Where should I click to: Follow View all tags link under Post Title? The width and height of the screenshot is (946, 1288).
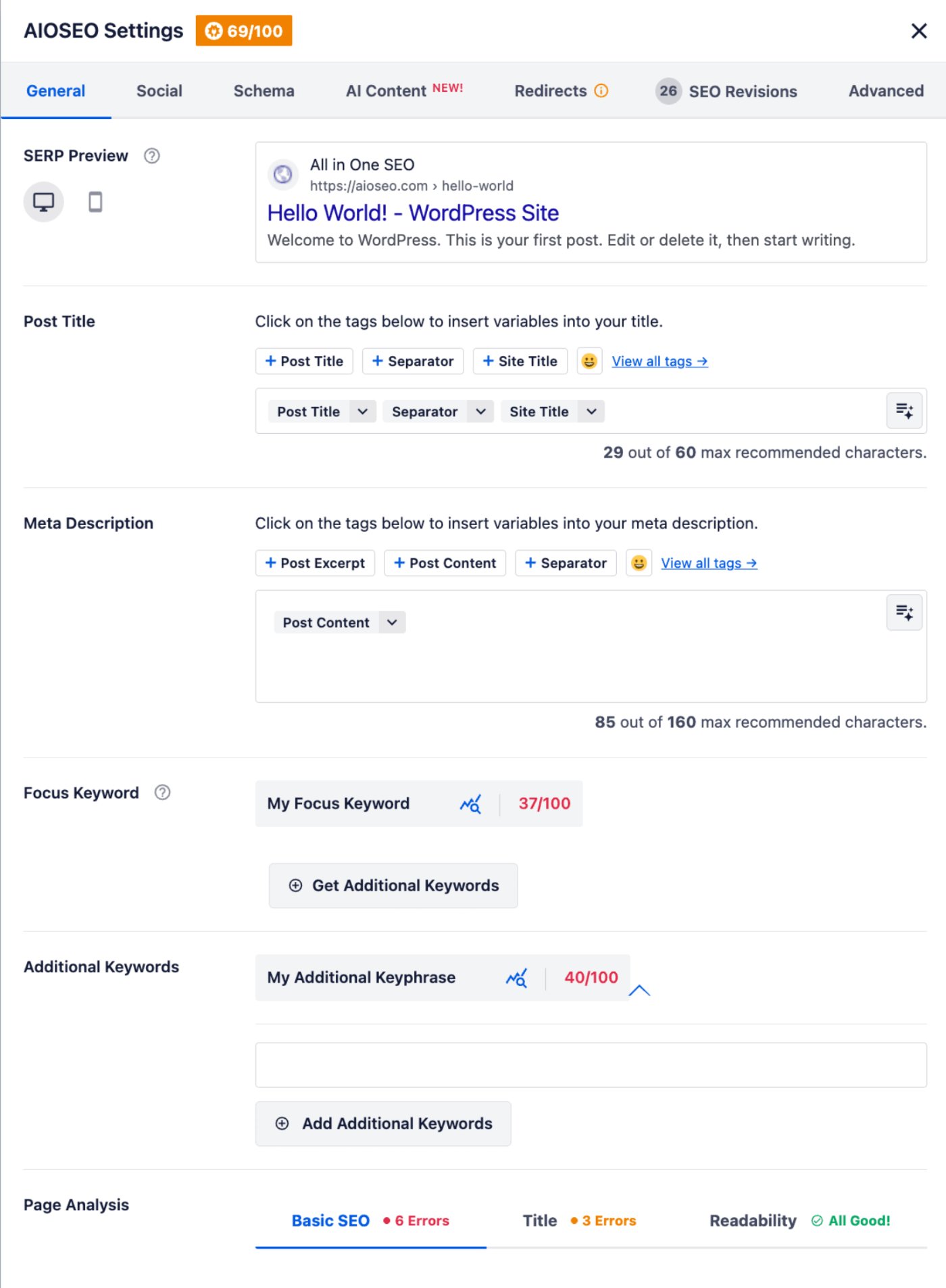[659, 362]
